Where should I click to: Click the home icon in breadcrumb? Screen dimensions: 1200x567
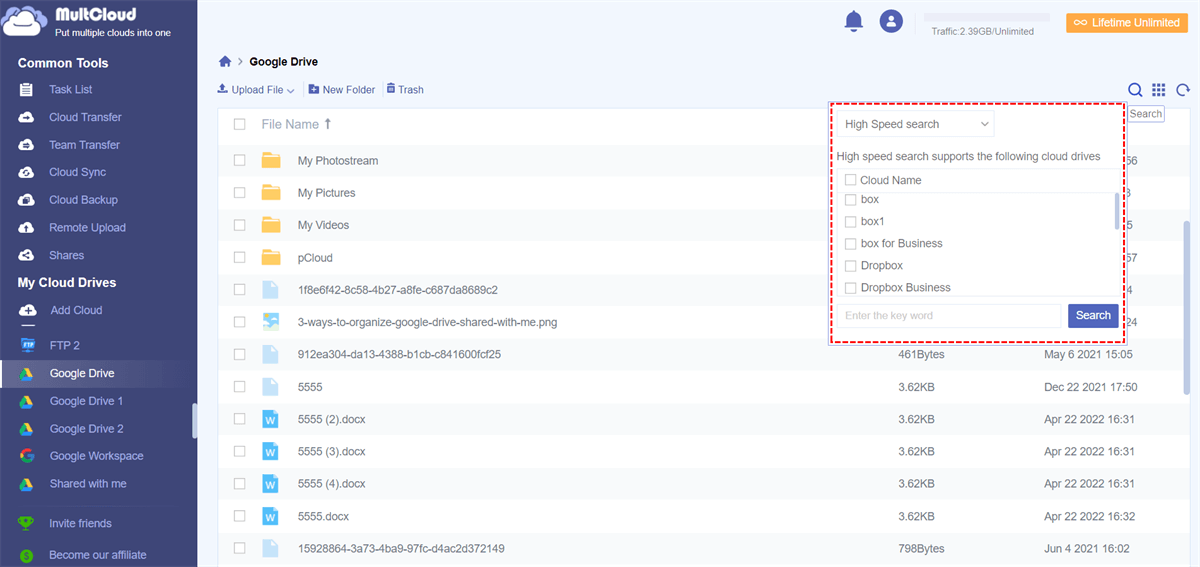(x=225, y=62)
